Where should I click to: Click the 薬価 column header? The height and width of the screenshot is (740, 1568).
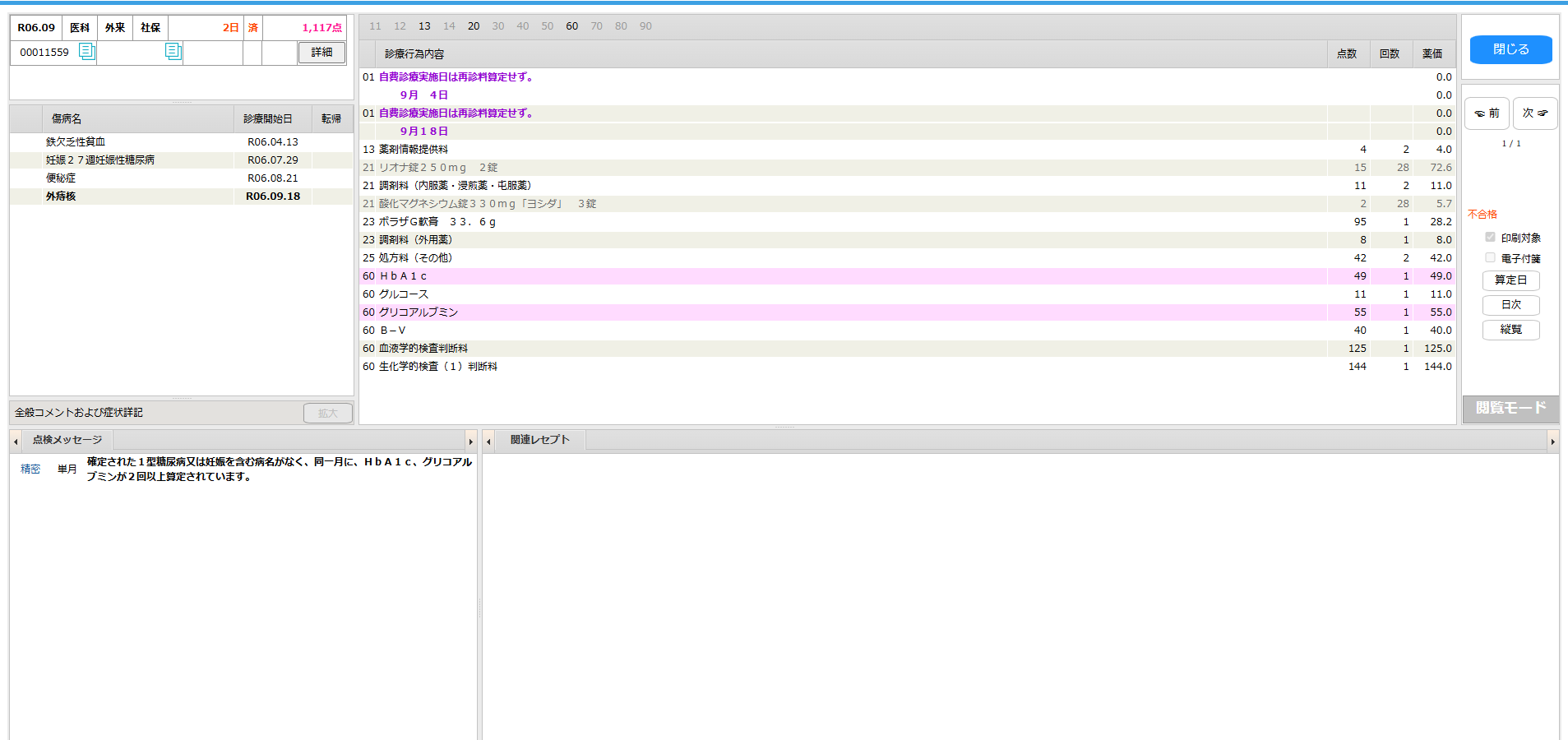click(1433, 53)
